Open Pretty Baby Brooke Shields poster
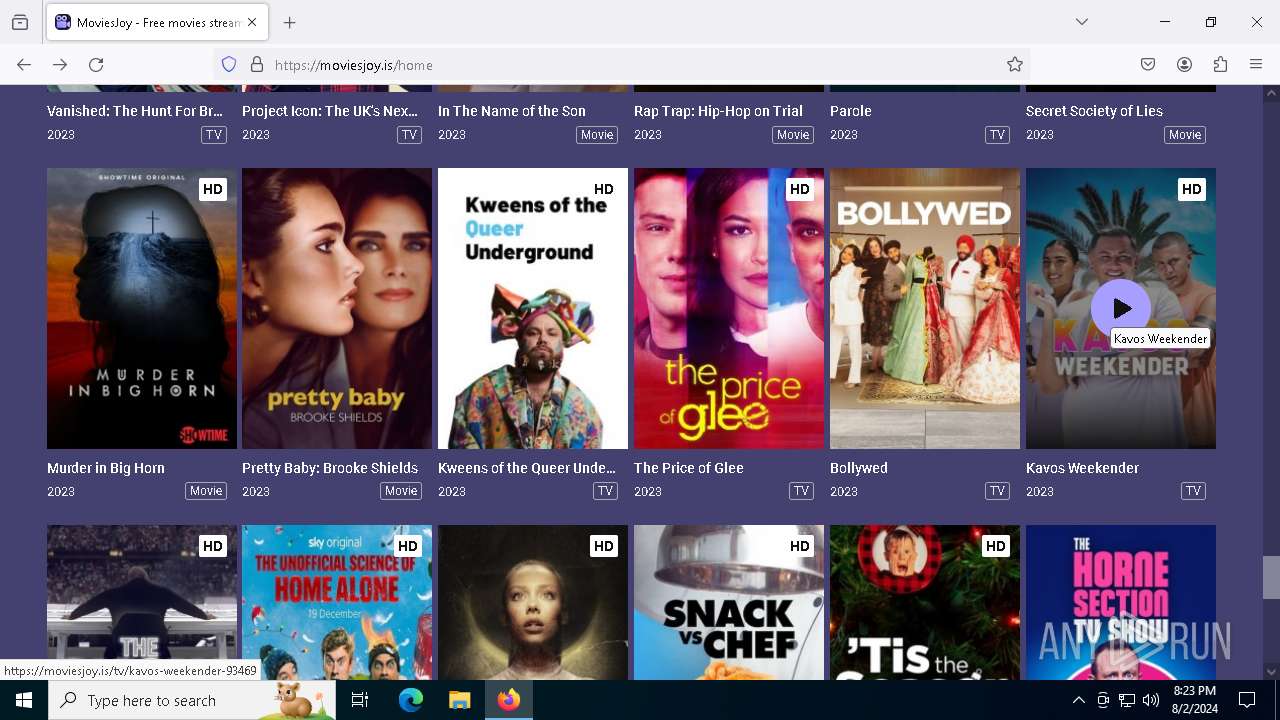Screen dimensions: 1280x720 click(337, 308)
